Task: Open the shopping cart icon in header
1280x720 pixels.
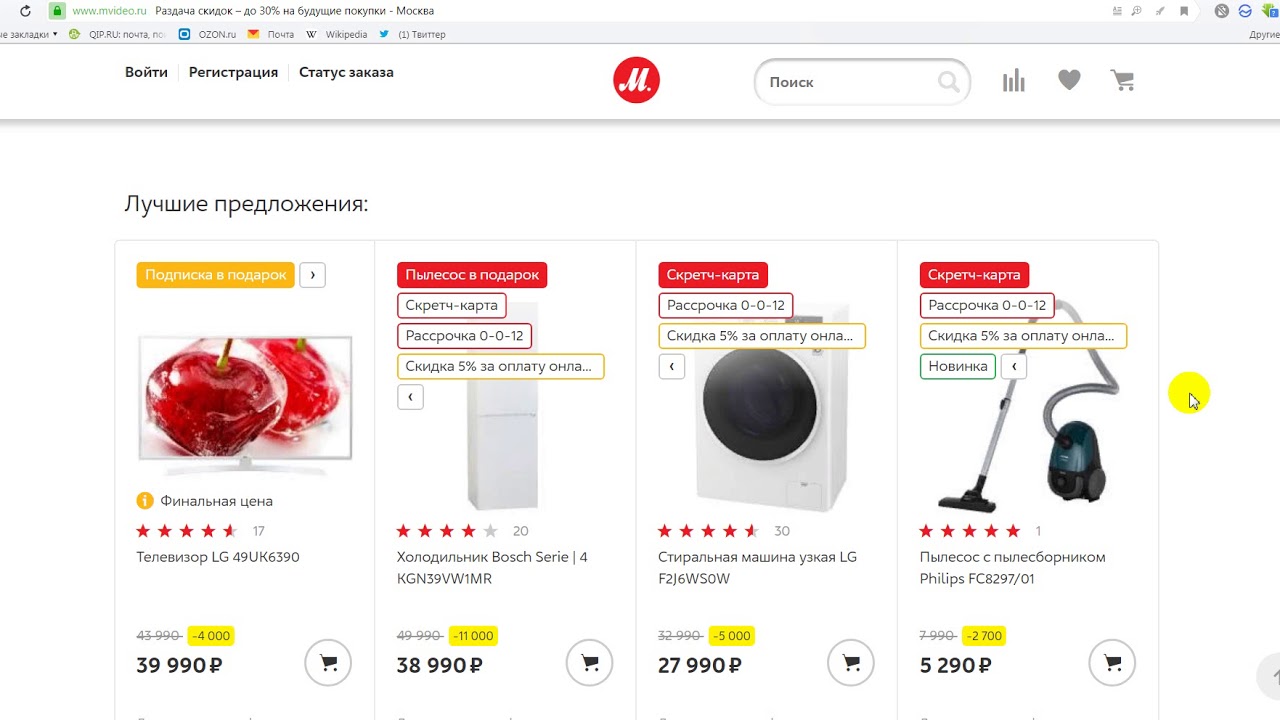Action: pyautogui.click(x=1123, y=80)
